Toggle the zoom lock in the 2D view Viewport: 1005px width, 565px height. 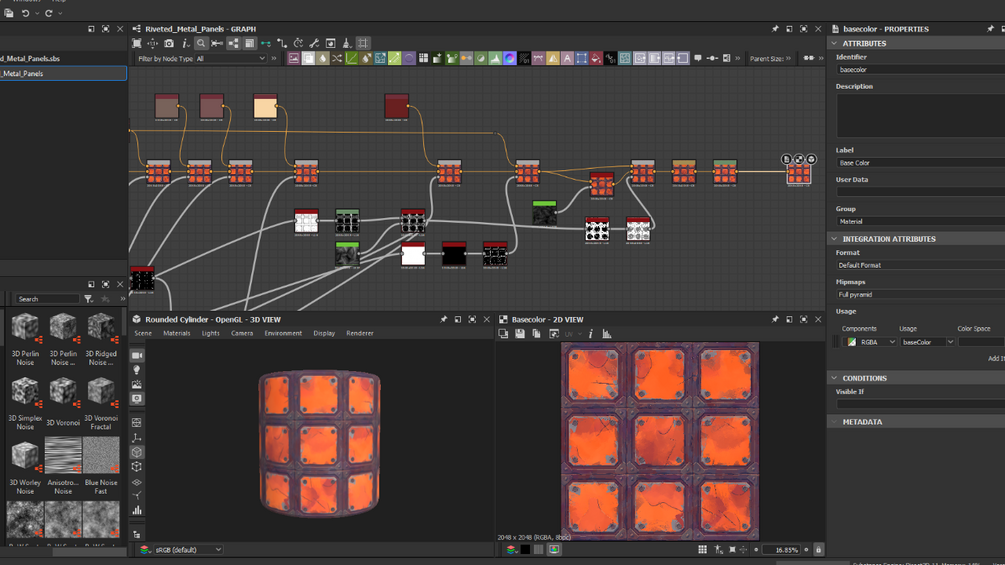point(818,550)
